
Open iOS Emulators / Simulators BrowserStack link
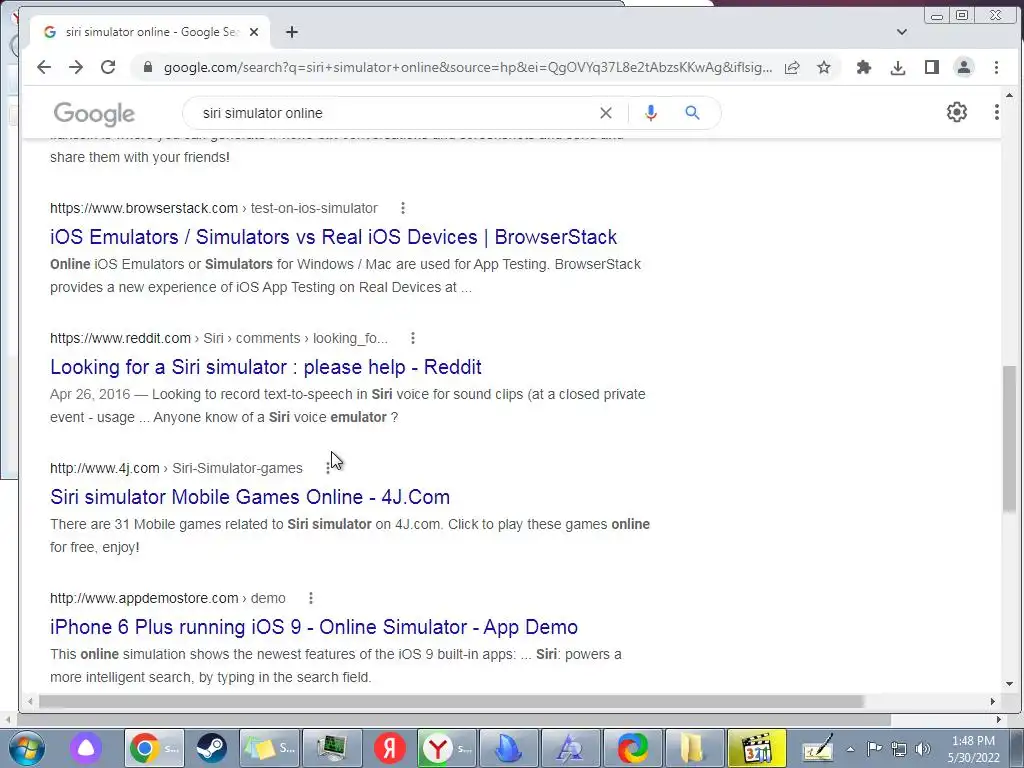click(333, 237)
